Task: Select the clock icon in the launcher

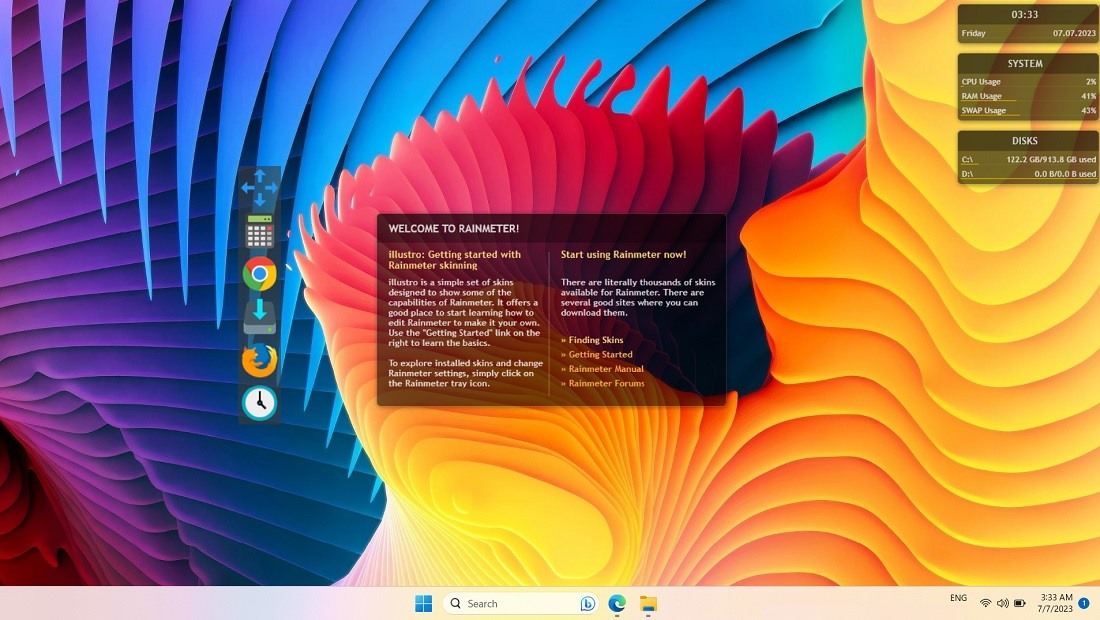Action: pos(259,400)
